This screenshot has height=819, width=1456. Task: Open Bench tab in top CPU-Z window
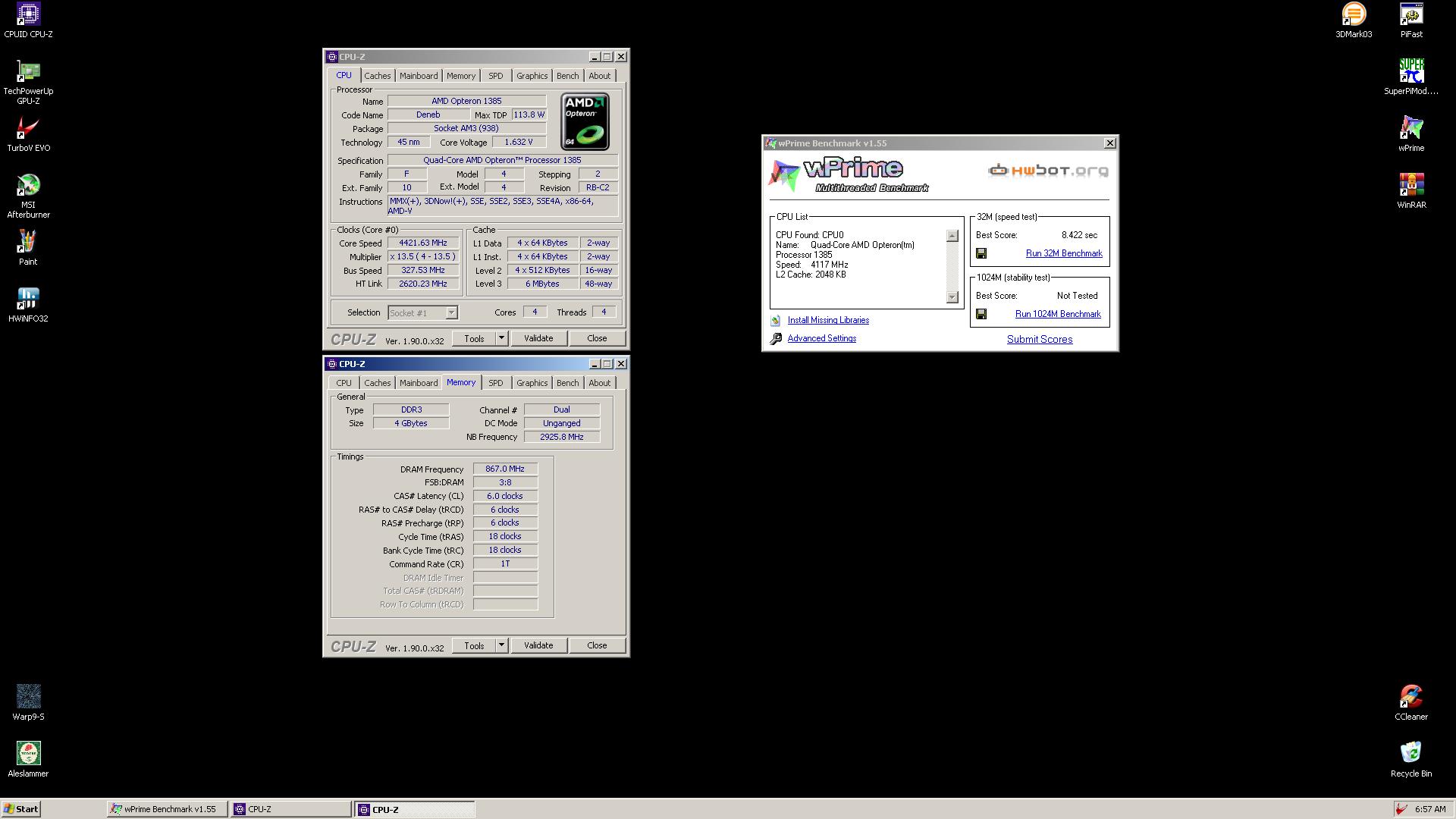click(567, 76)
